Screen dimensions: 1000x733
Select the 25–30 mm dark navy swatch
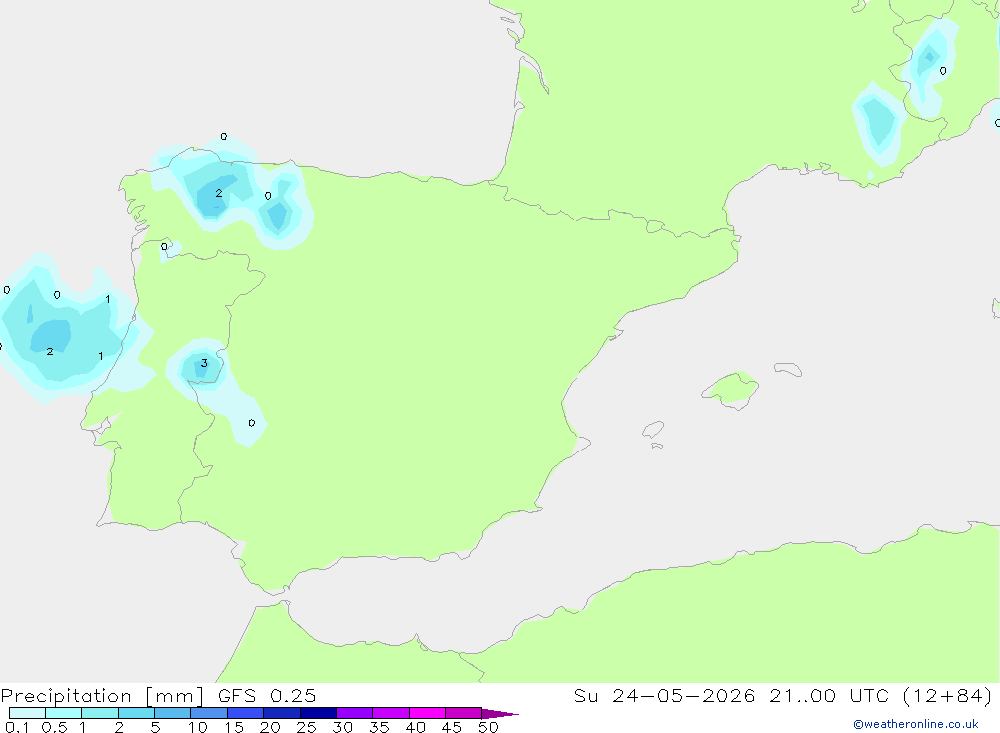click(318, 713)
